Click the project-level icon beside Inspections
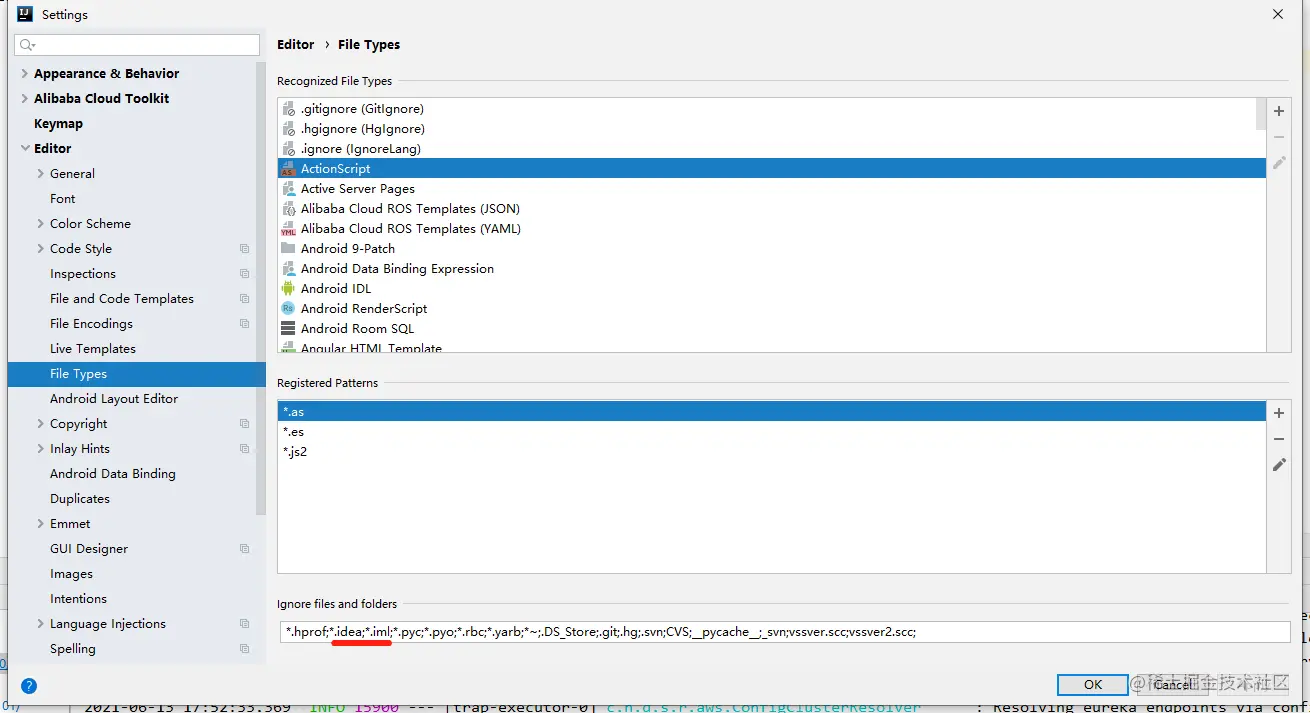This screenshot has height=713, width=1310. [244, 274]
